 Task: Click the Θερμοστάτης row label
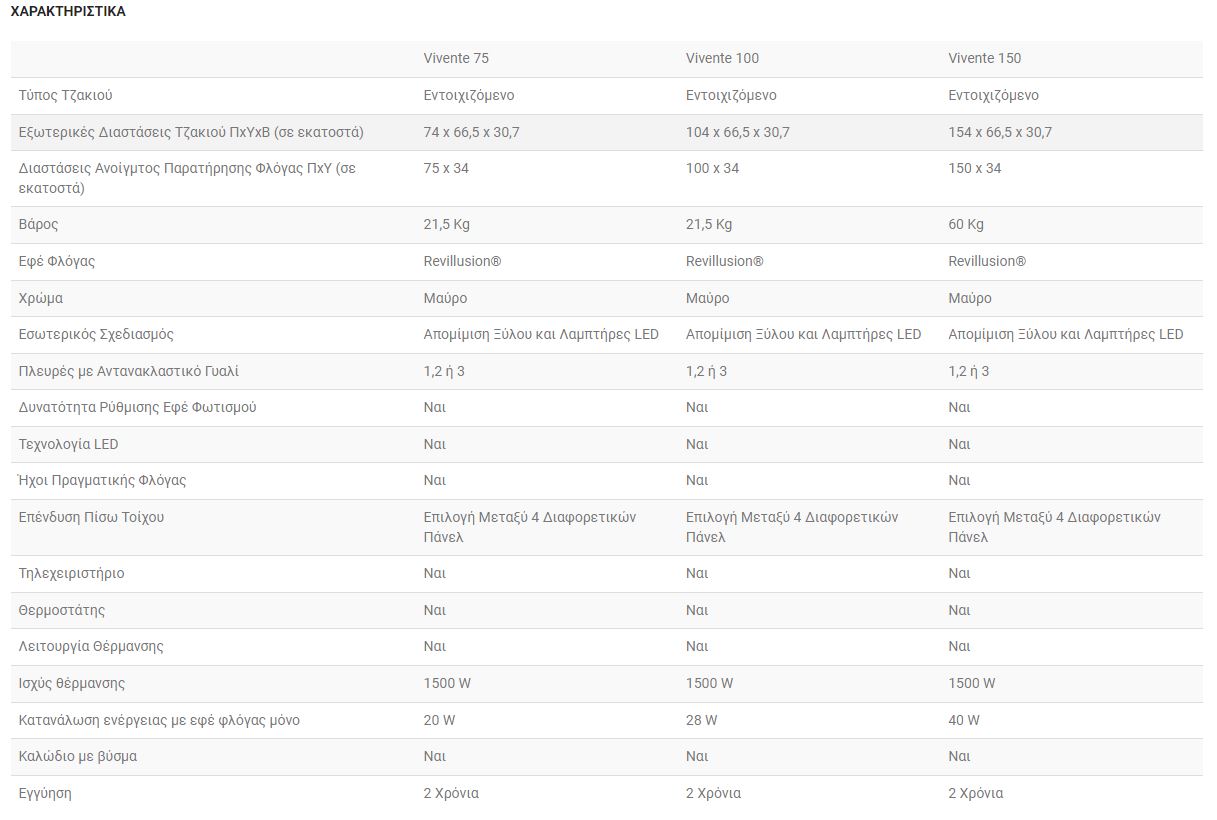tap(62, 610)
